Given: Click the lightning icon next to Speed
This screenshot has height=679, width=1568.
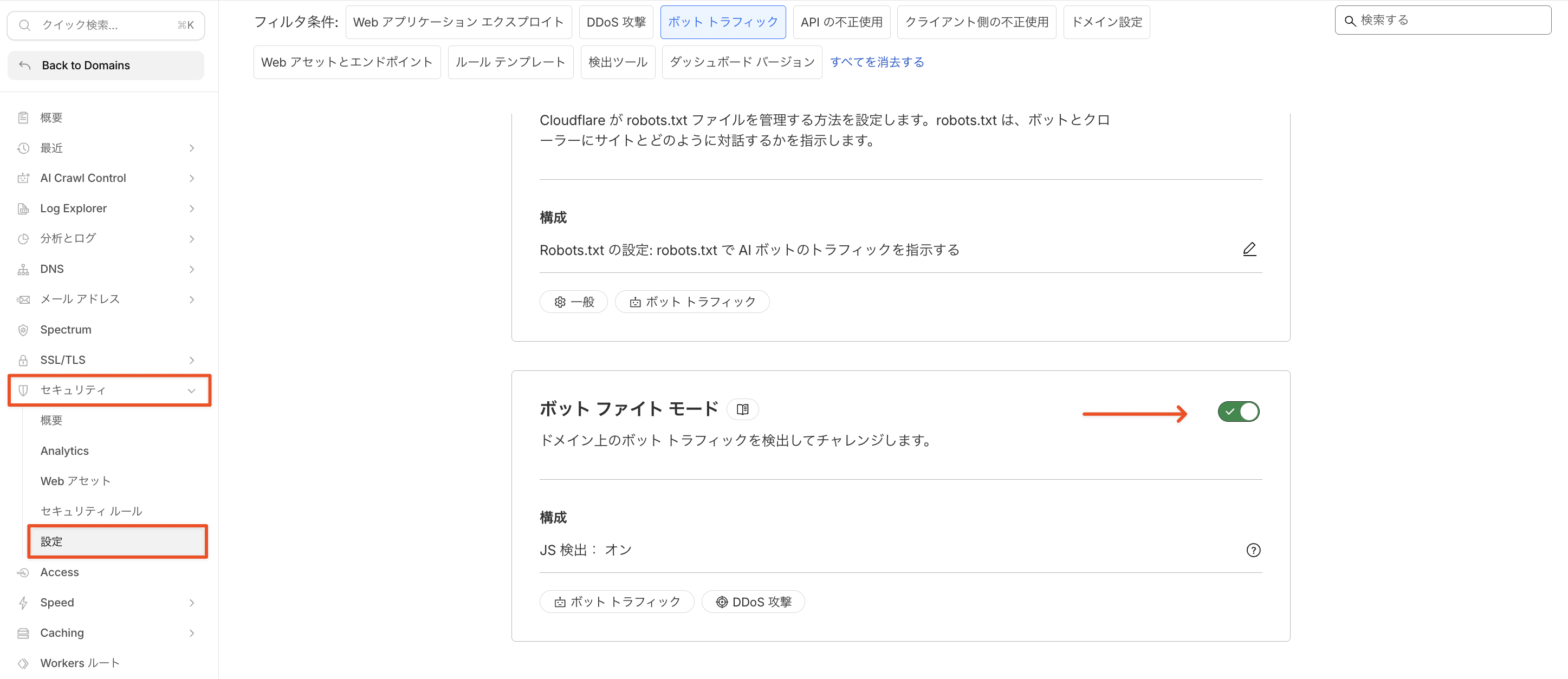Looking at the screenshot, I should [x=23, y=602].
